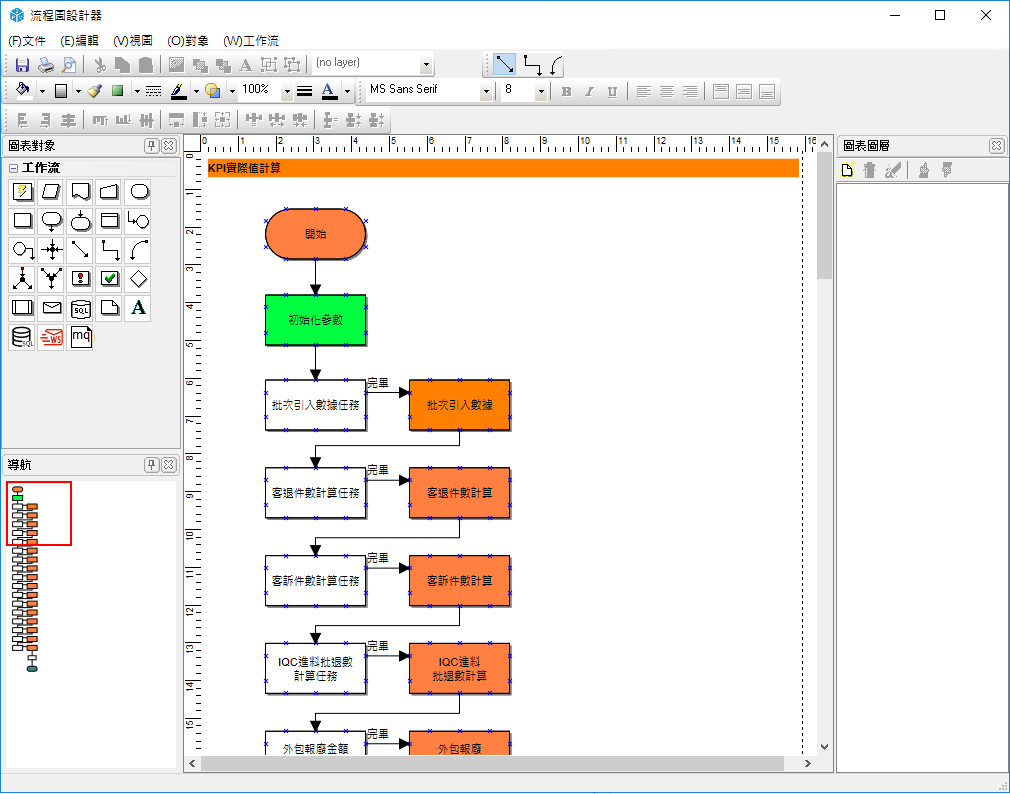1010x794 pixels.
Task: Select the mq message queue shape
Action: (x=81, y=337)
